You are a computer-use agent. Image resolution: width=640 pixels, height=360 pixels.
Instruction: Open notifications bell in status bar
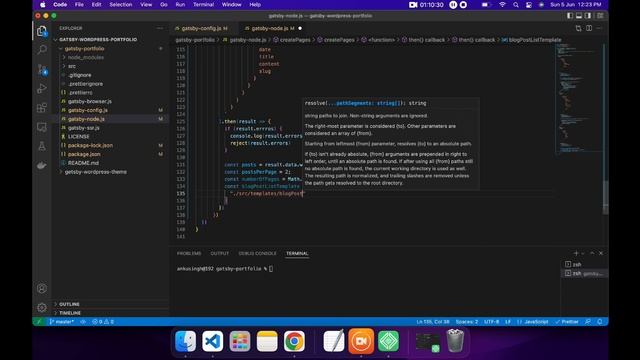pos(600,322)
